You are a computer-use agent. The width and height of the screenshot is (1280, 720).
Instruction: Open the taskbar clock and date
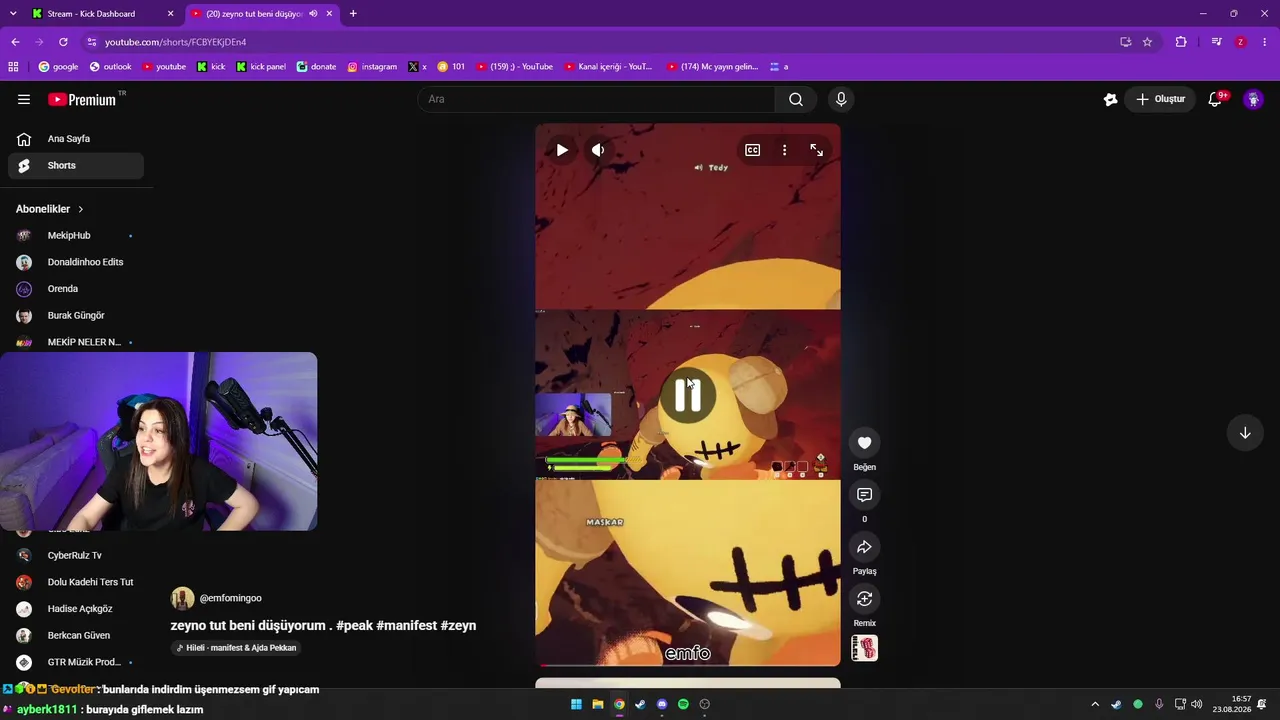1232,704
